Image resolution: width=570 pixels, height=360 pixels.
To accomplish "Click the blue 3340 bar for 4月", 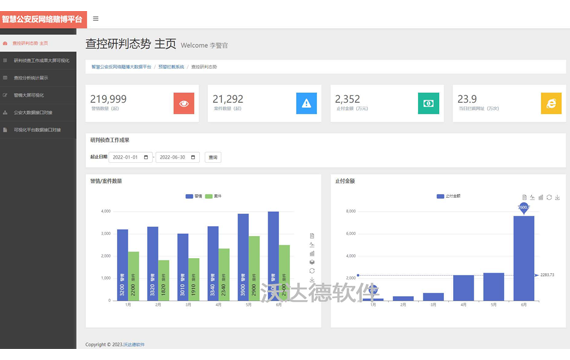I will [x=213, y=264].
